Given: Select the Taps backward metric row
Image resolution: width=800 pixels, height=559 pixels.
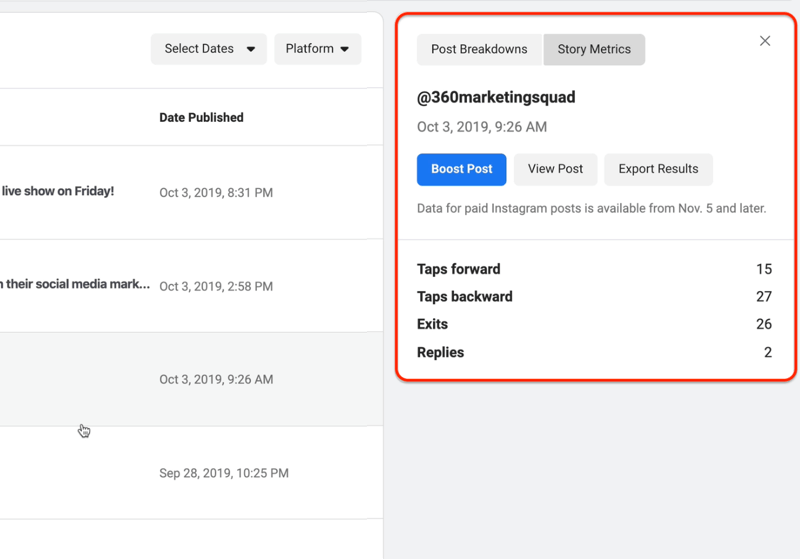Looking at the screenshot, I should point(594,297).
